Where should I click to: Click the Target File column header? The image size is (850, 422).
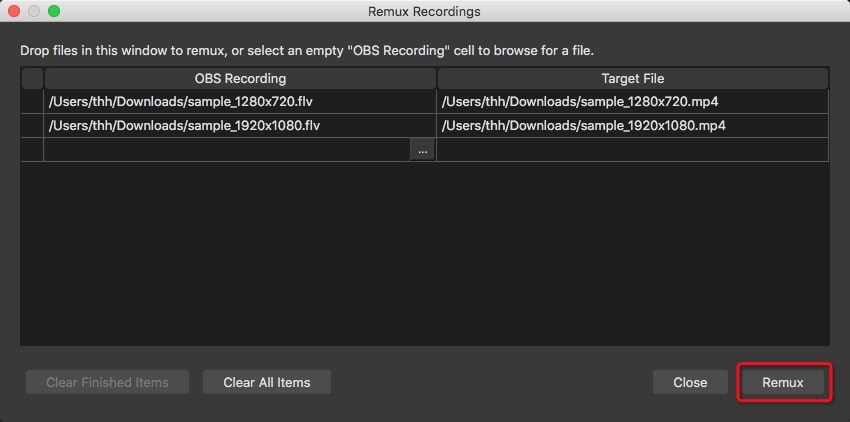pos(633,79)
